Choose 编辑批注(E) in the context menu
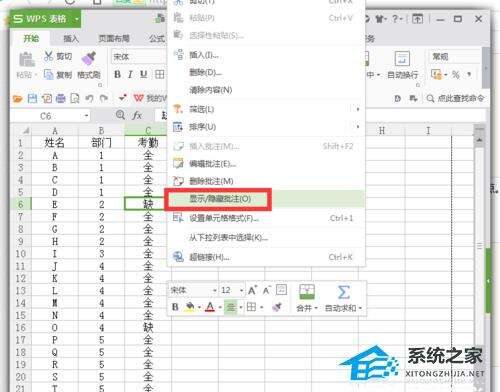Screen dimensions: 500x392 click(x=266, y=164)
